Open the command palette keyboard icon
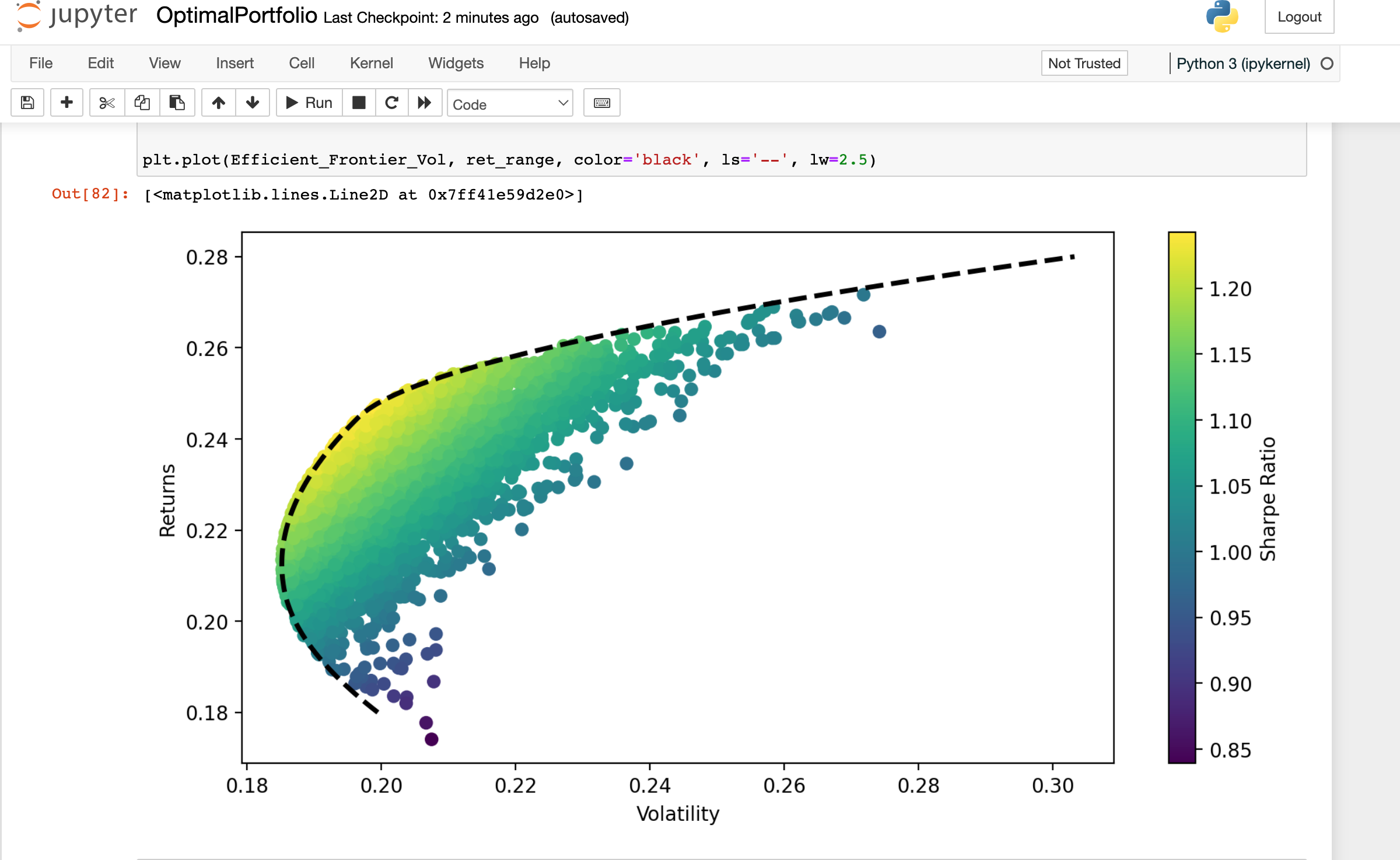The image size is (1400, 860). pyautogui.click(x=601, y=103)
